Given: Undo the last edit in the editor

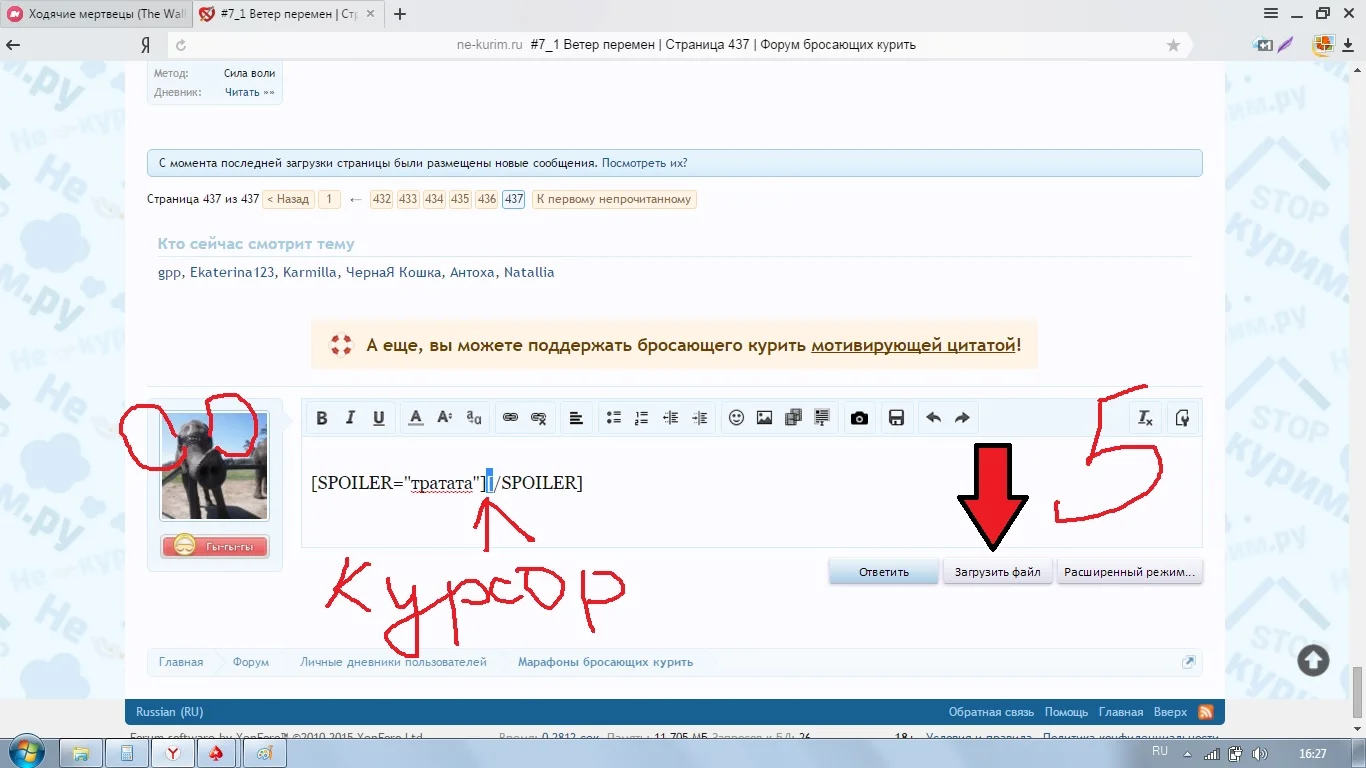Looking at the screenshot, I should coord(933,418).
